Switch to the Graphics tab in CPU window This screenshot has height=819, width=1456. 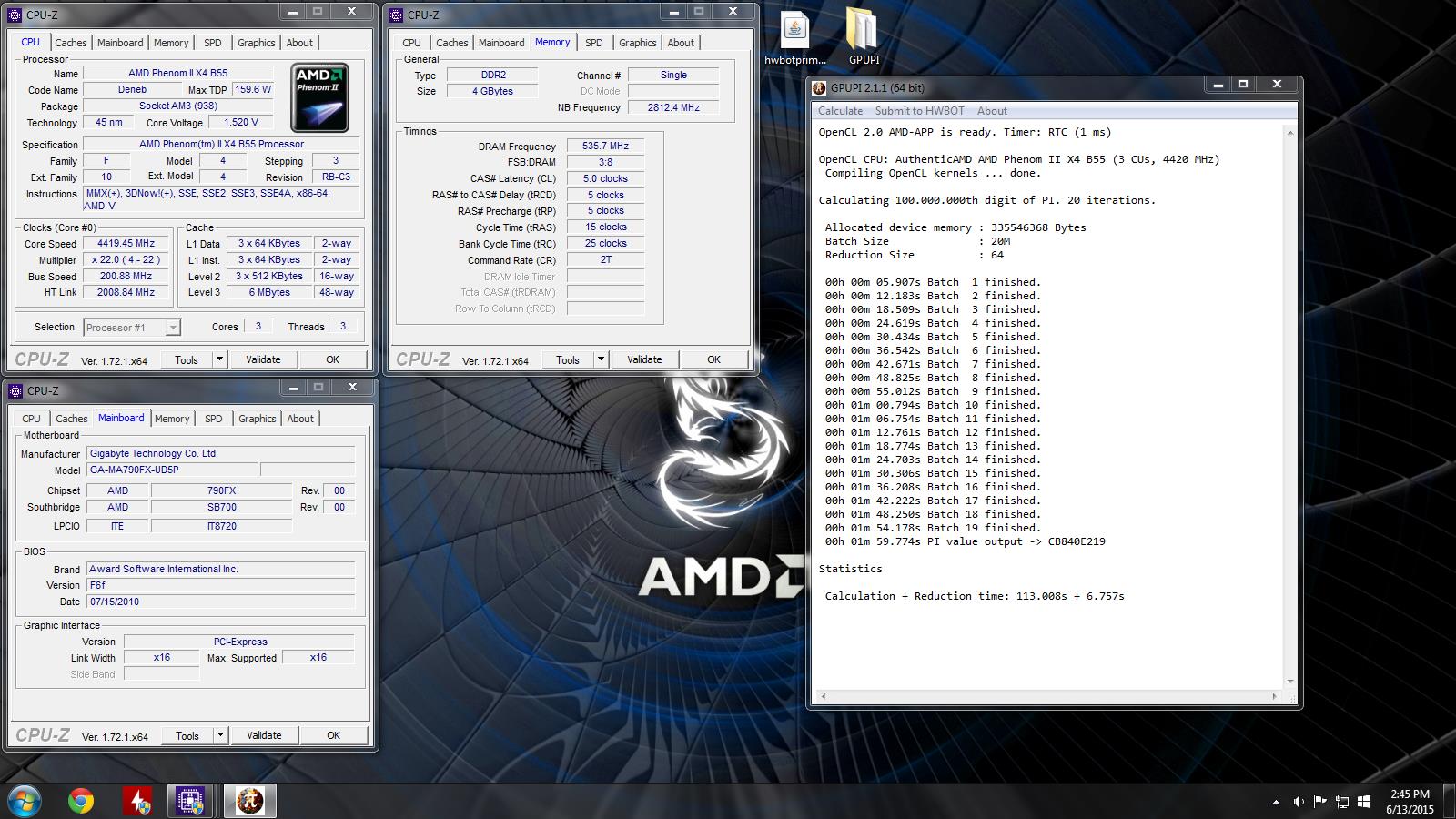pos(256,43)
